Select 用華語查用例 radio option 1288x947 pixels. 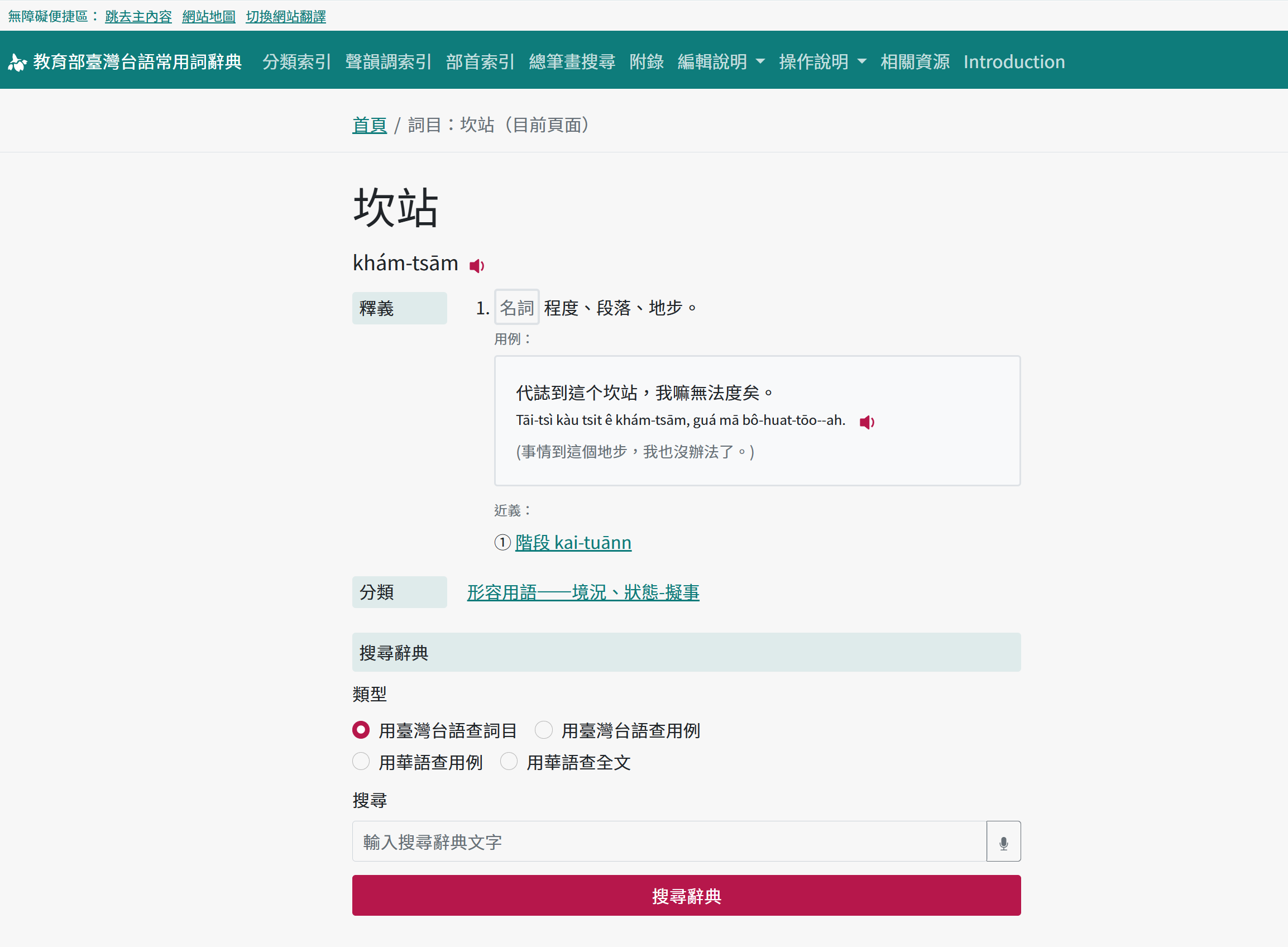[361, 761]
